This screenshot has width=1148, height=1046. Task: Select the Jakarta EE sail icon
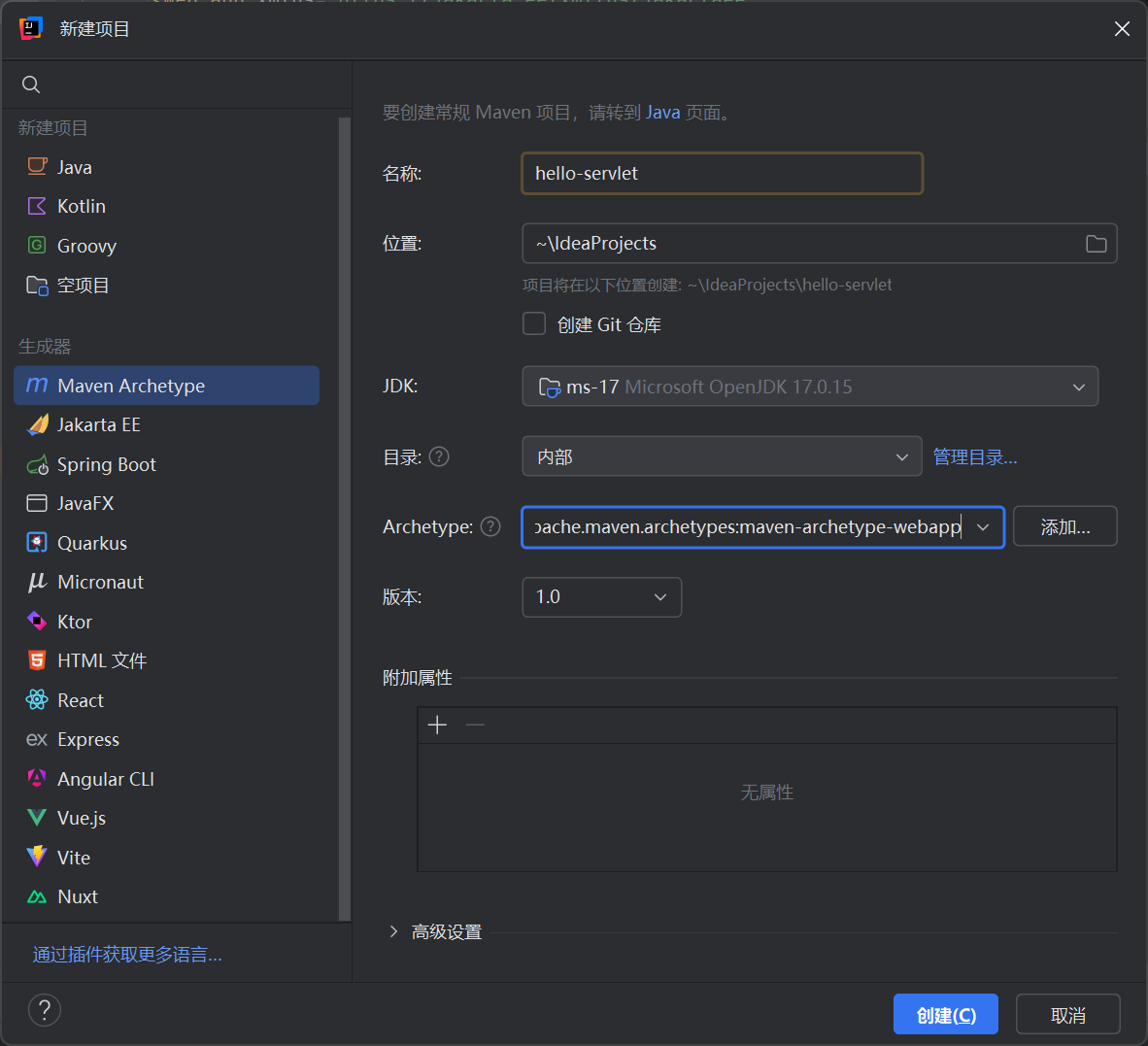click(x=37, y=424)
